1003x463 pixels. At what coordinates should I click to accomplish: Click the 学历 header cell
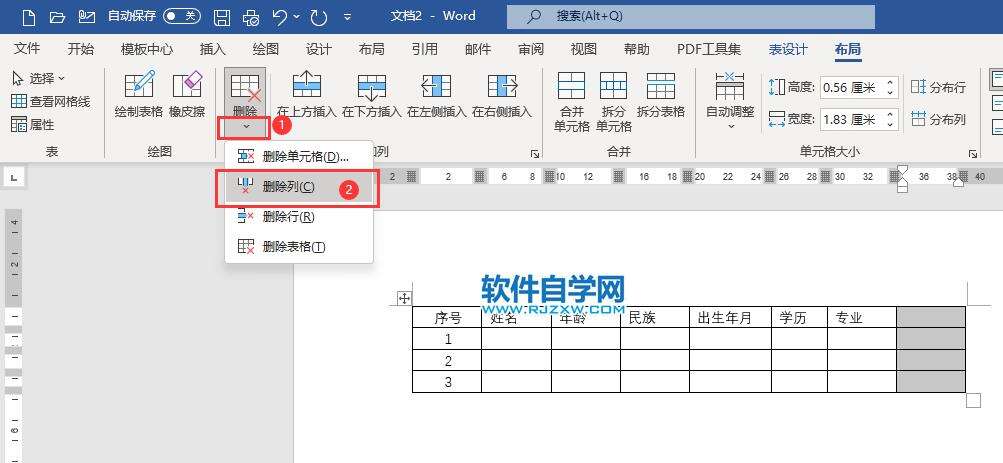(799, 317)
